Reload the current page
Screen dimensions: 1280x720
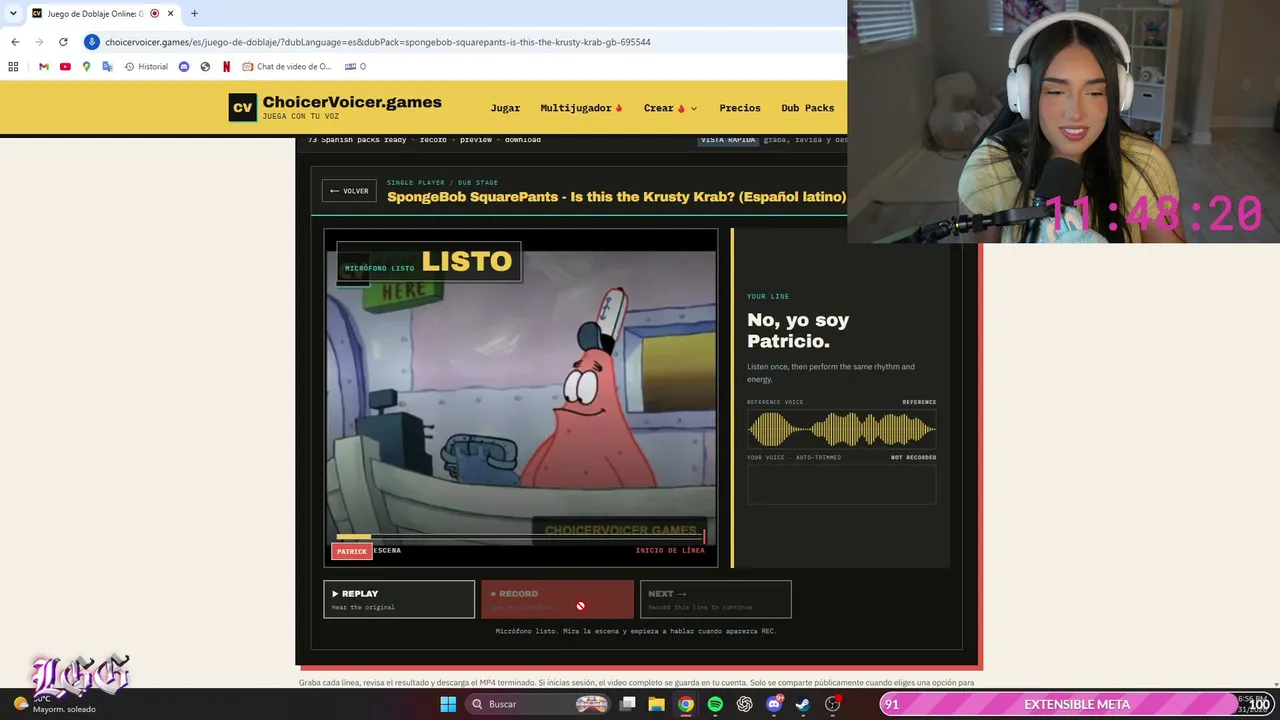63,42
